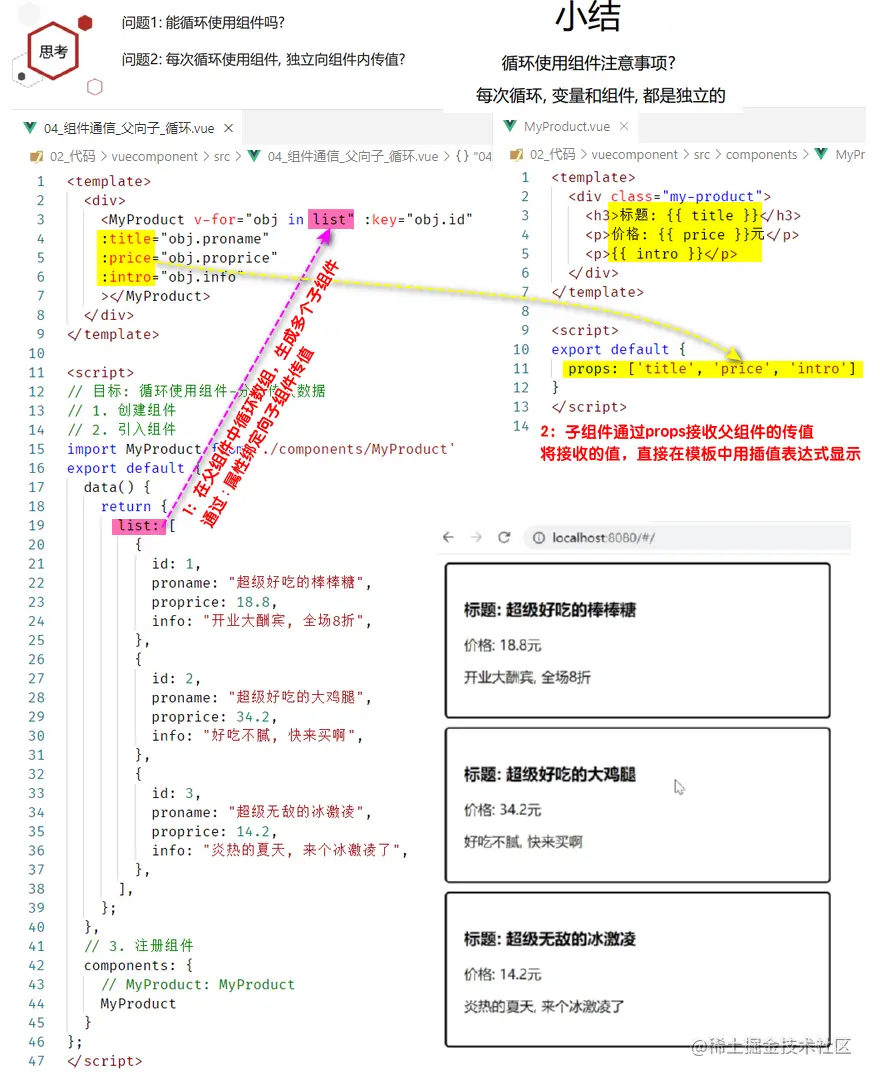
Task: Close the 04_组件通信_父向子_循环.vue tab
Action: (x=228, y=128)
